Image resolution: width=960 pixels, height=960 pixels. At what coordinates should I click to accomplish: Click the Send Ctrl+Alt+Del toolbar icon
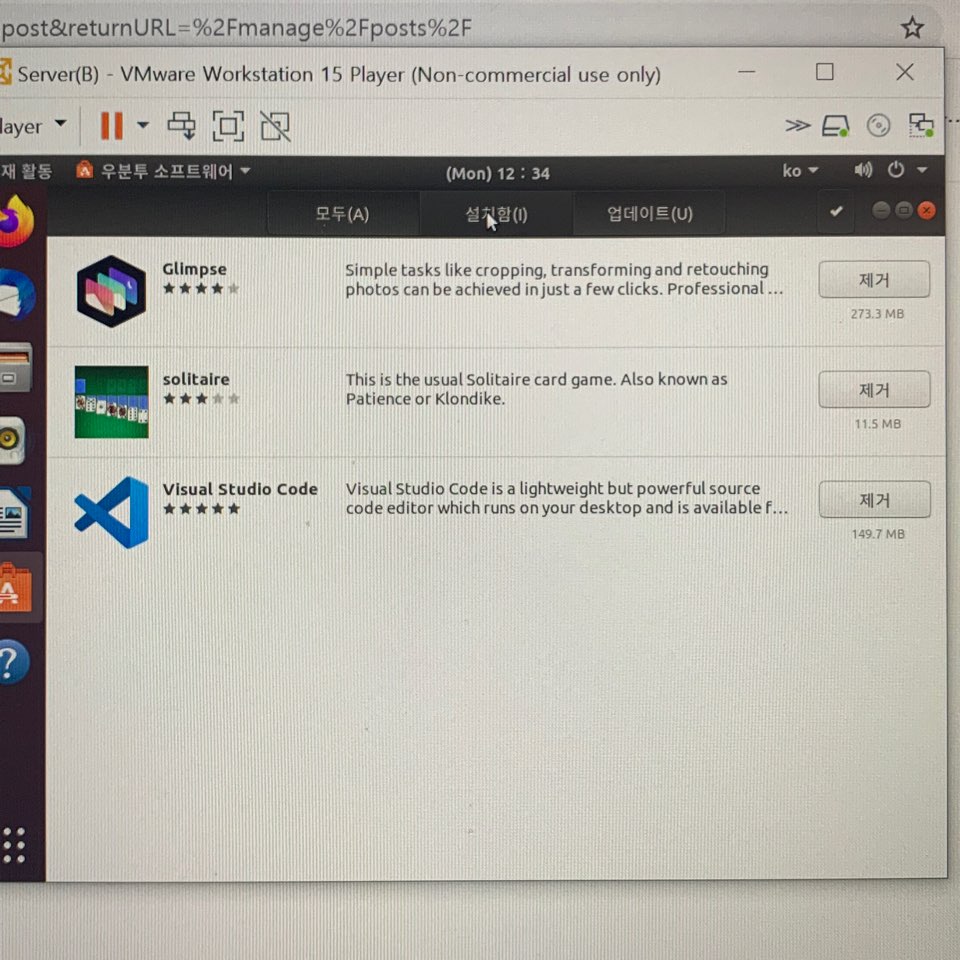coord(181,126)
